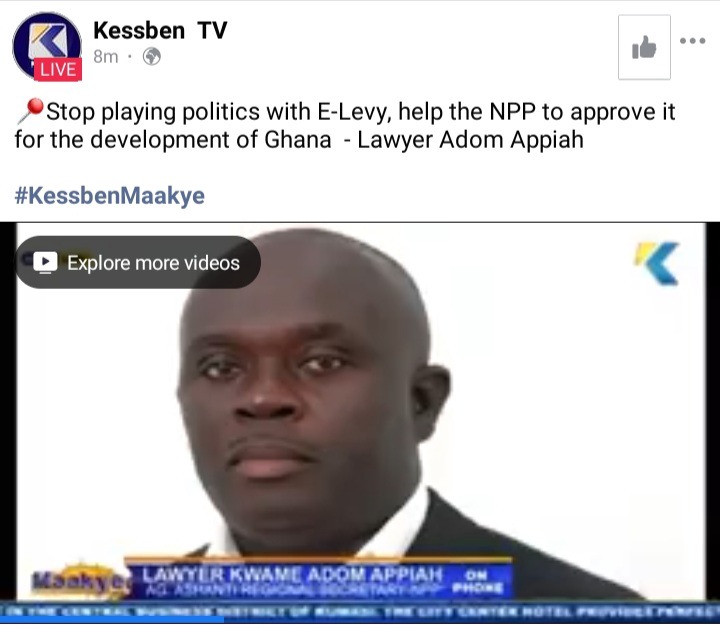Click the E-Levy post caption text
This screenshot has height=629, width=720.
345,125
